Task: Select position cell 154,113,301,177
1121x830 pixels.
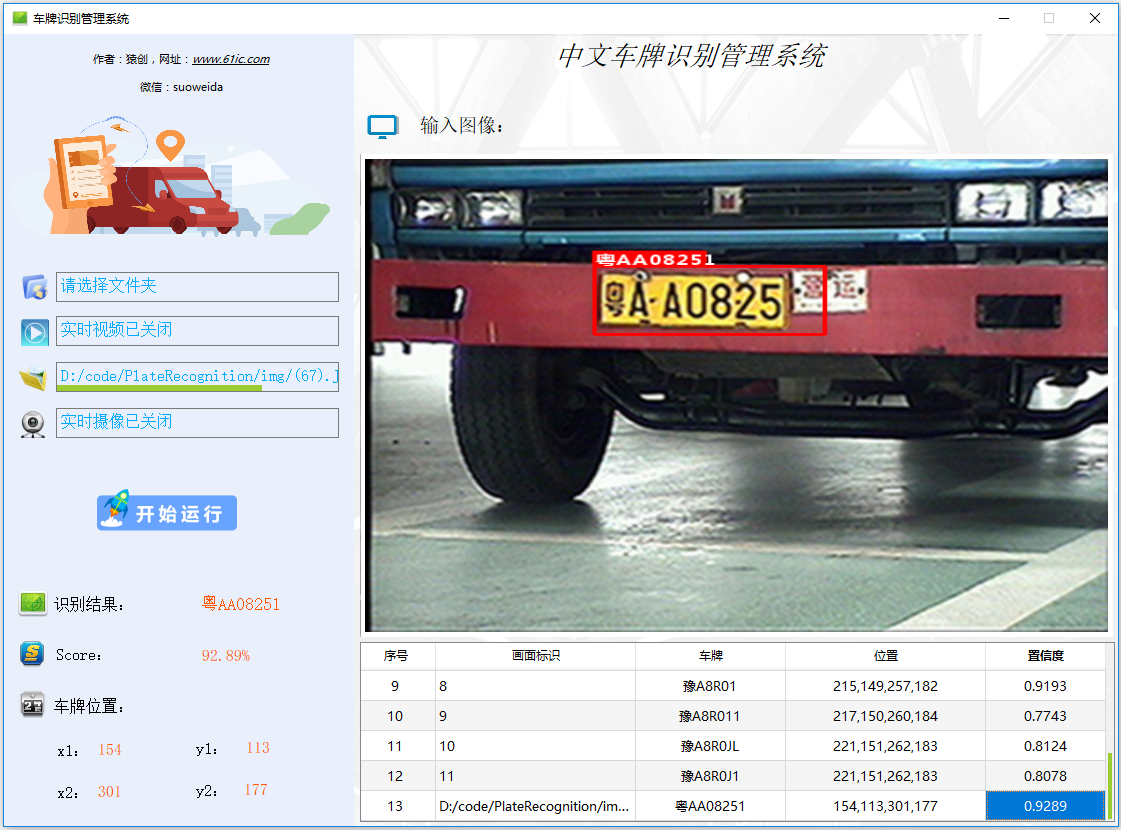Action: pos(886,806)
